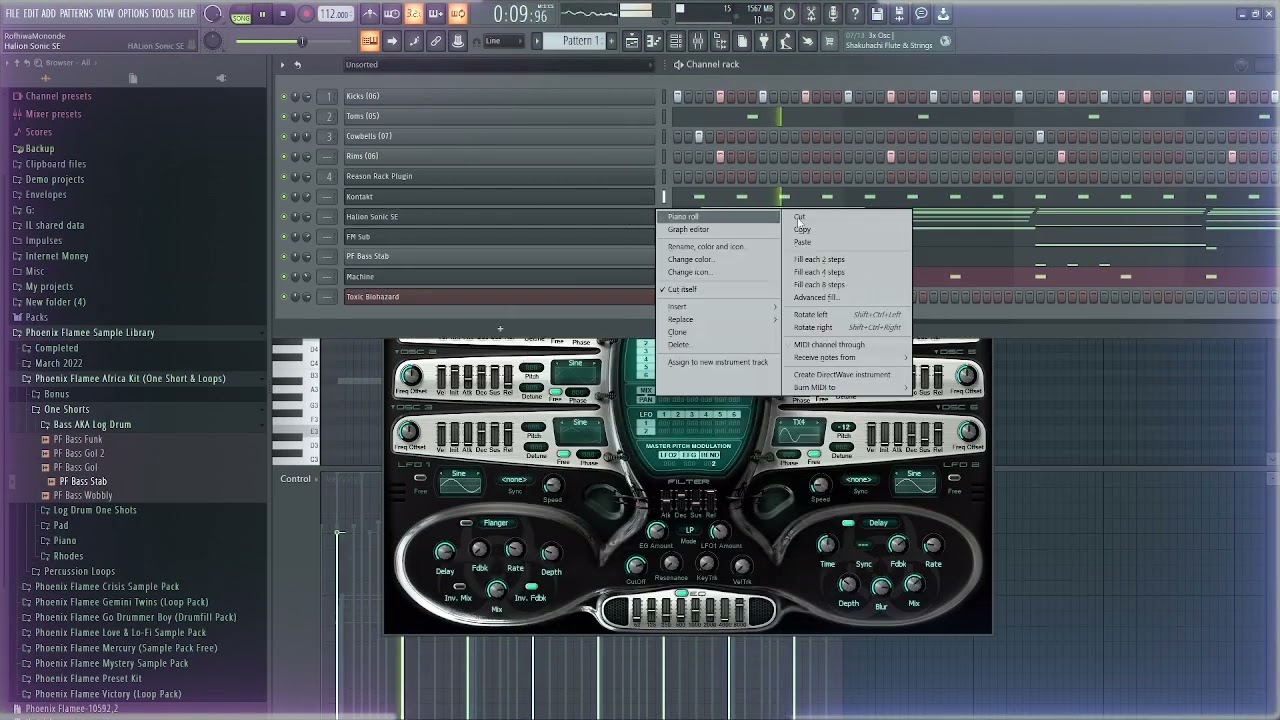1280x720 pixels.
Task: Open the help question mark icon
Action: point(855,14)
